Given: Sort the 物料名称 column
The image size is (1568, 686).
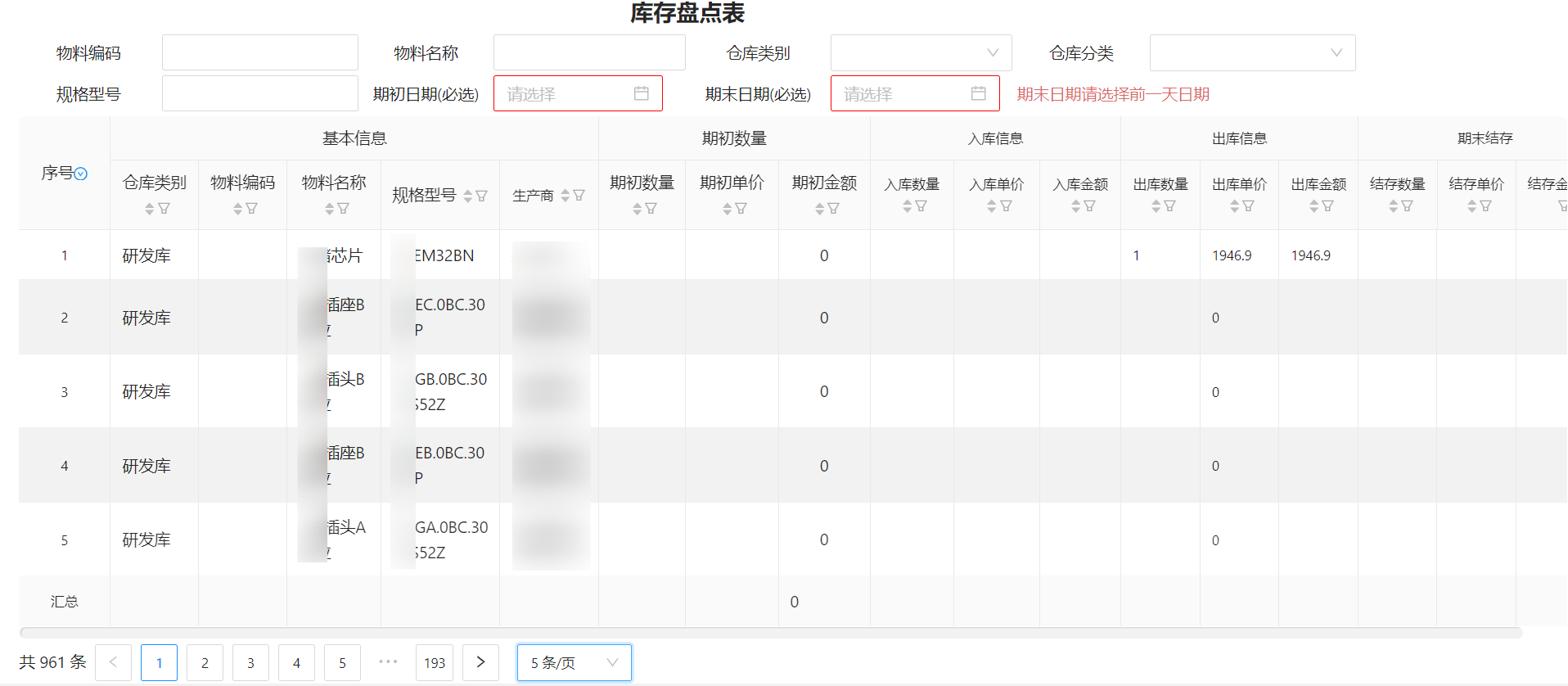Looking at the screenshot, I should point(329,209).
